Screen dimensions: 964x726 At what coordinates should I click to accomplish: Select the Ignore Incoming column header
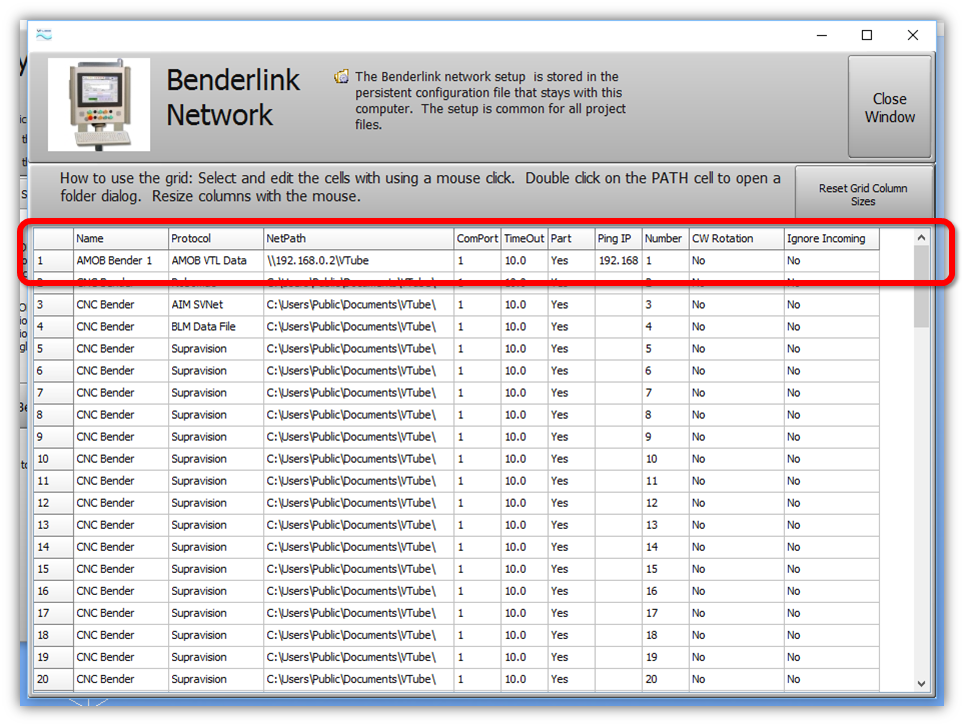[830, 239]
